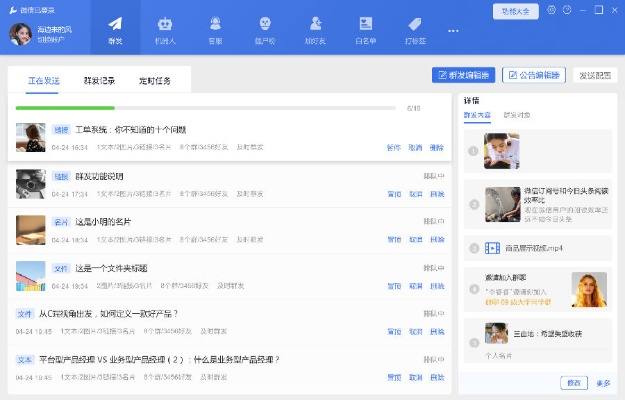Click the user profile avatar

coord(20,34)
